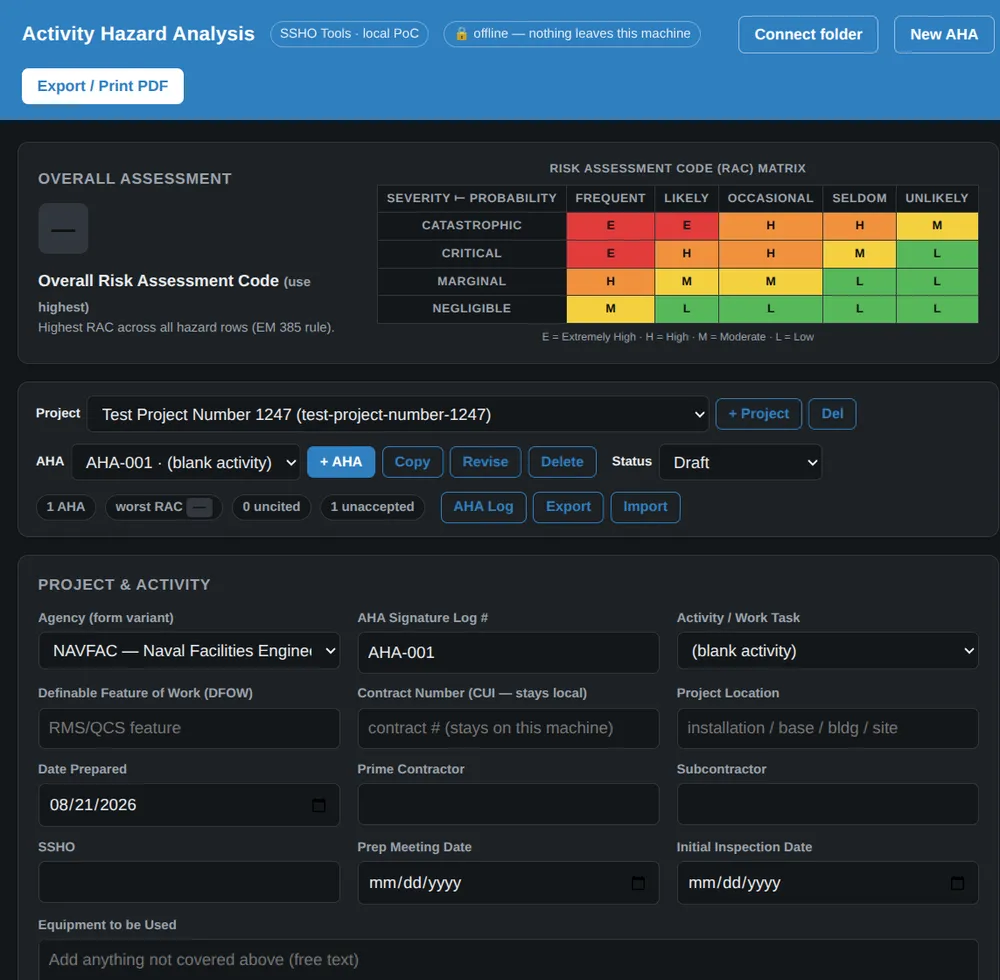This screenshot has height=980, width=1000.
Task: Click the Marginal Frequent H cell
Action: (610, 281)
